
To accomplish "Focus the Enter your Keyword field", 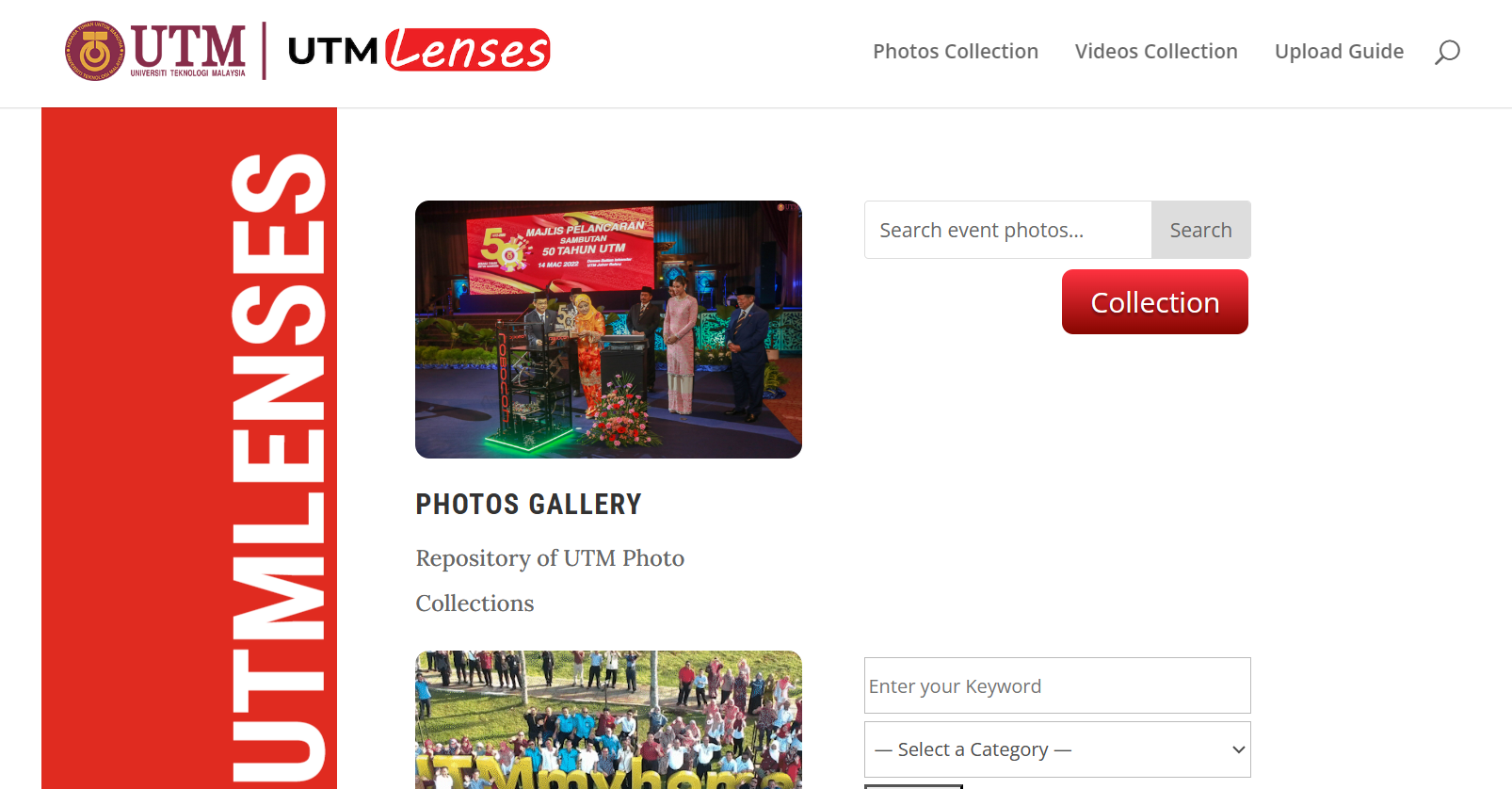I will coord(1057,685).
